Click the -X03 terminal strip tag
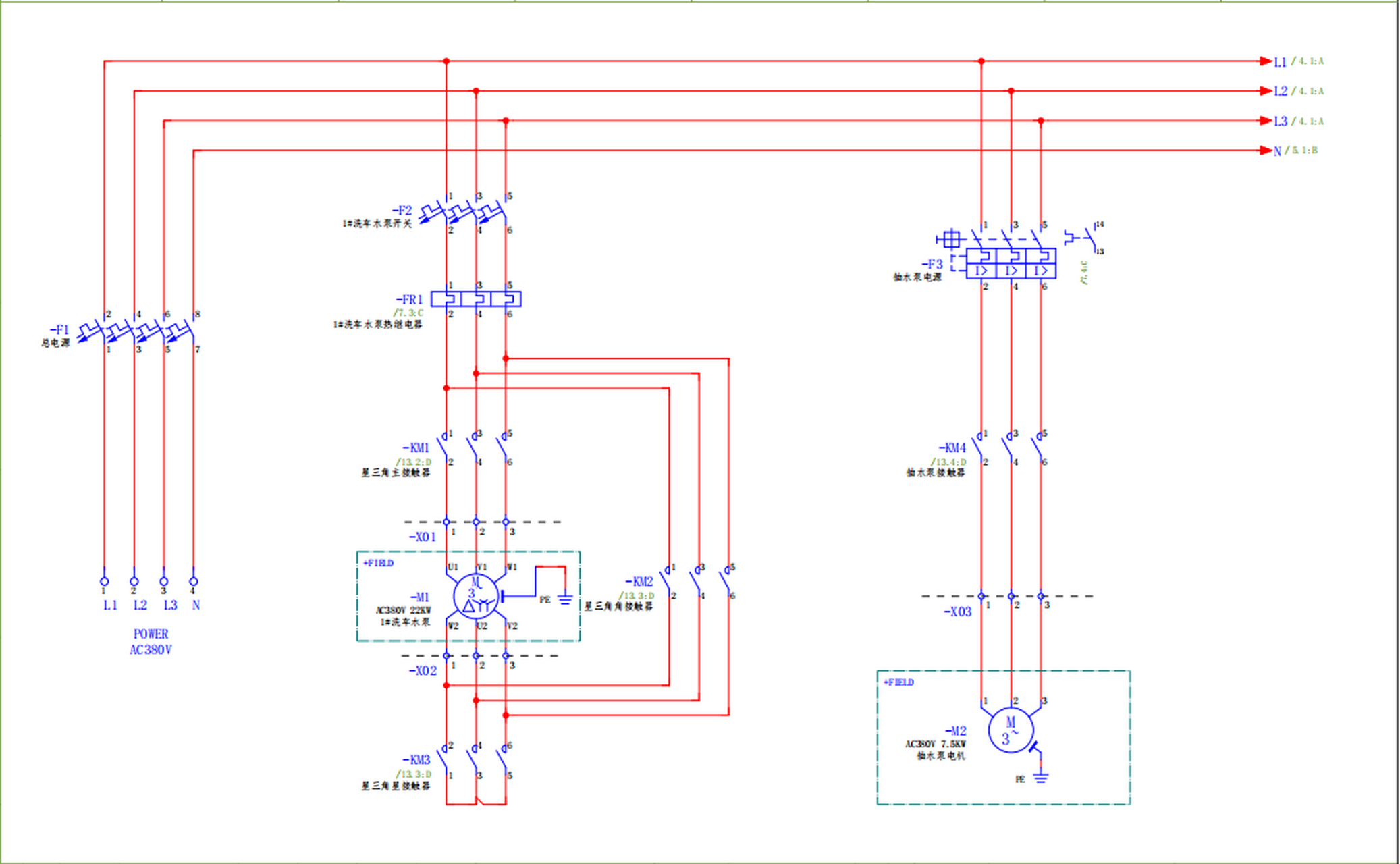 [x=957, y=612]
